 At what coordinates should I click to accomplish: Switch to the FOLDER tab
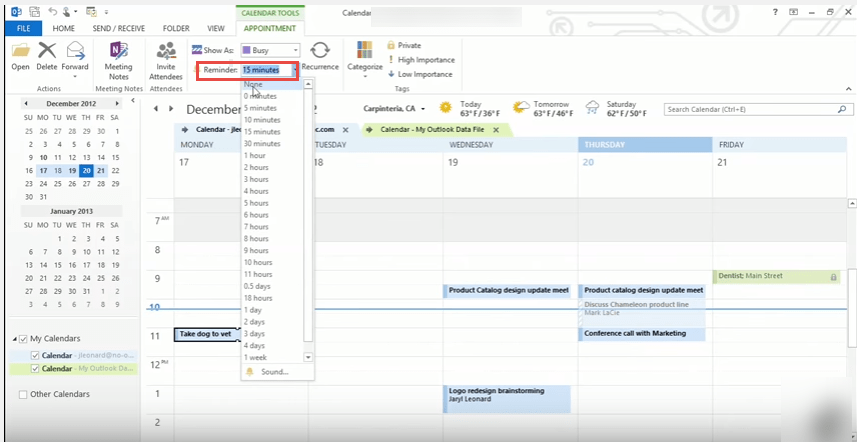176,28
